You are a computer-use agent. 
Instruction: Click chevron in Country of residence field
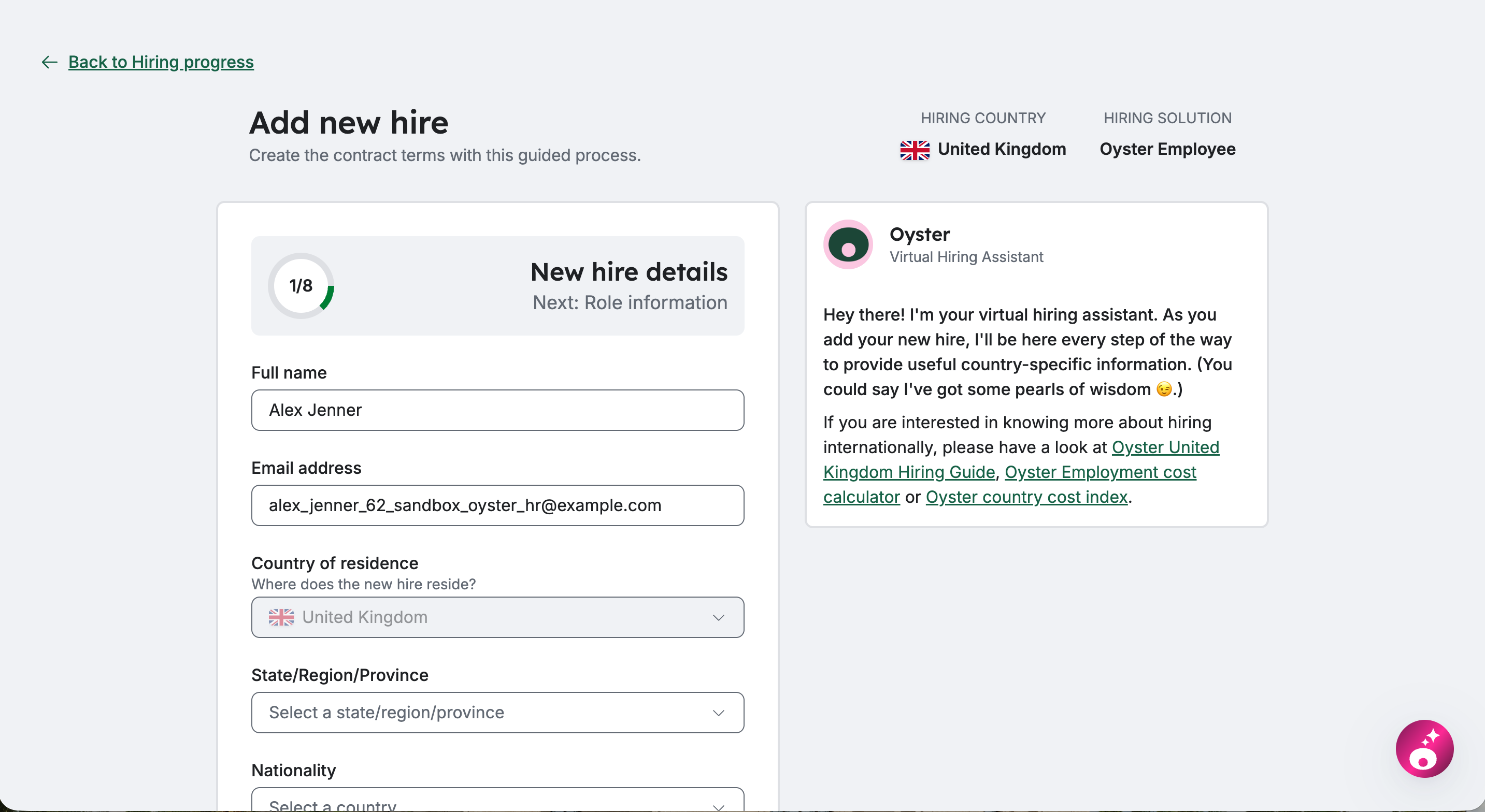click(x=718, y=618)
